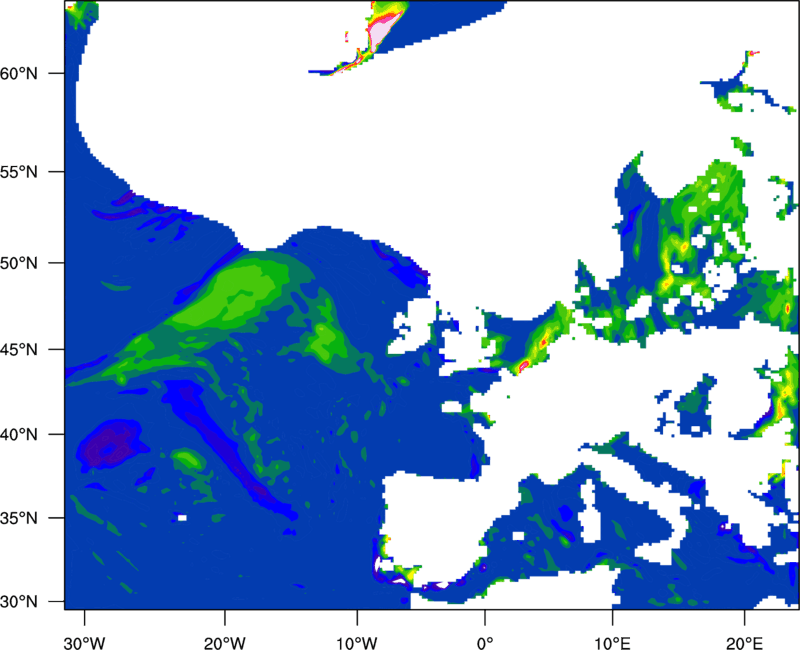The width and height of the screenshot is (800, 650).
Task: Click the 35°N latitude label
Action: (19, 518)
